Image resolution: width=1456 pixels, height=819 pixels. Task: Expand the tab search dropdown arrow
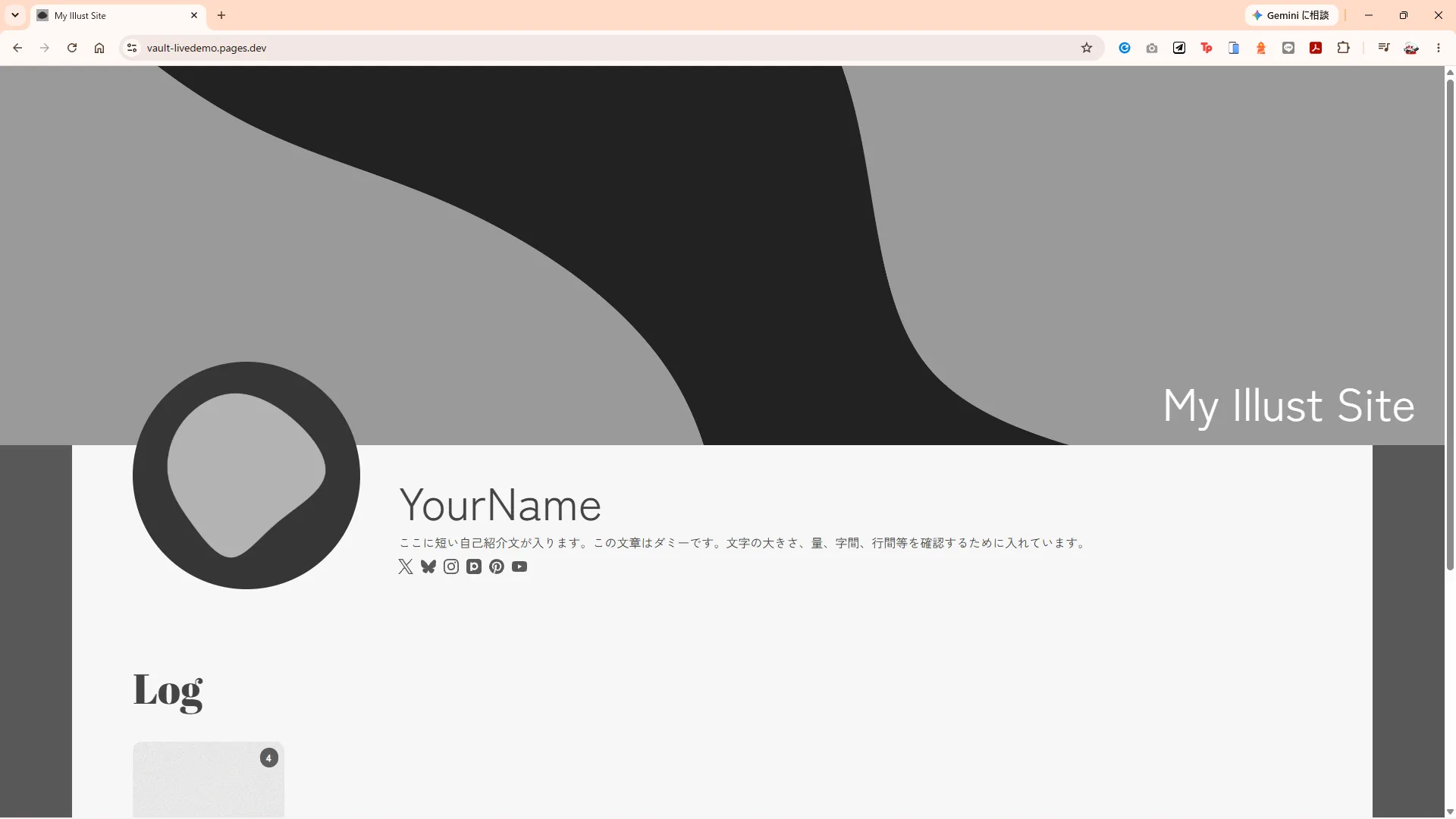pyautogui.click(x=14, y=15)
